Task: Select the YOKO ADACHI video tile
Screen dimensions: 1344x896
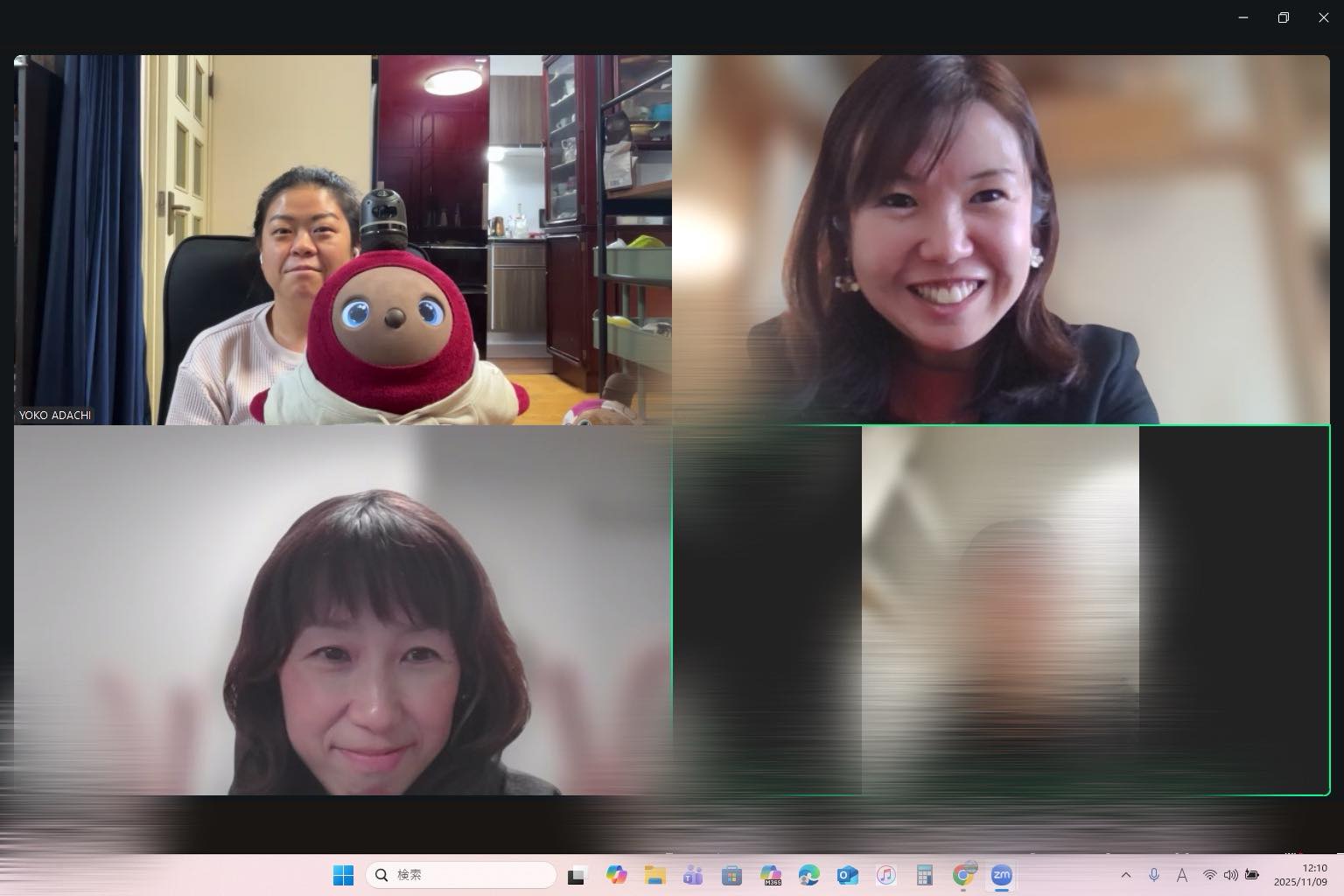Action: 342,240
